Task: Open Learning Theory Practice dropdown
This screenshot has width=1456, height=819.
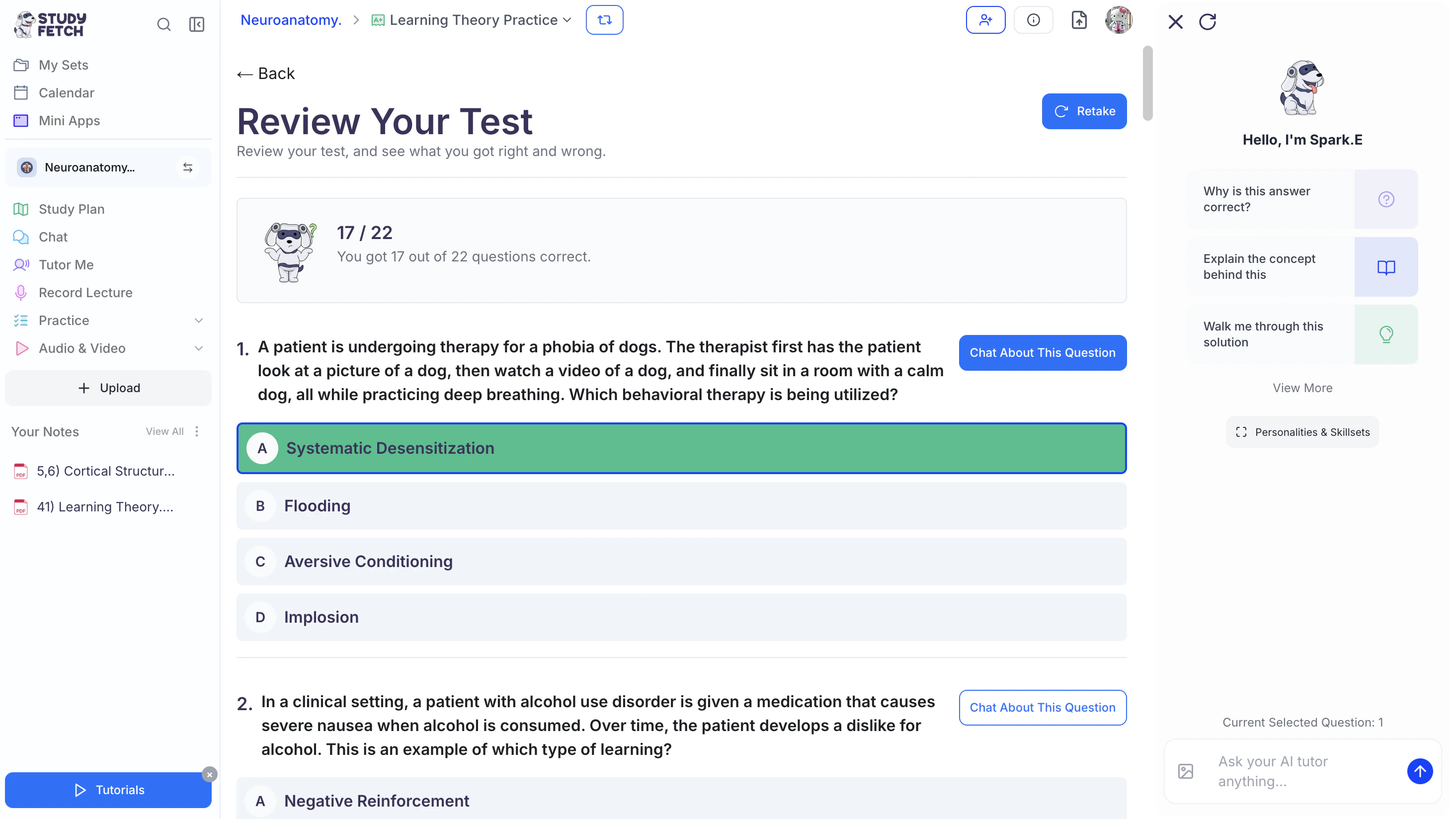Action: coord(567,20)
